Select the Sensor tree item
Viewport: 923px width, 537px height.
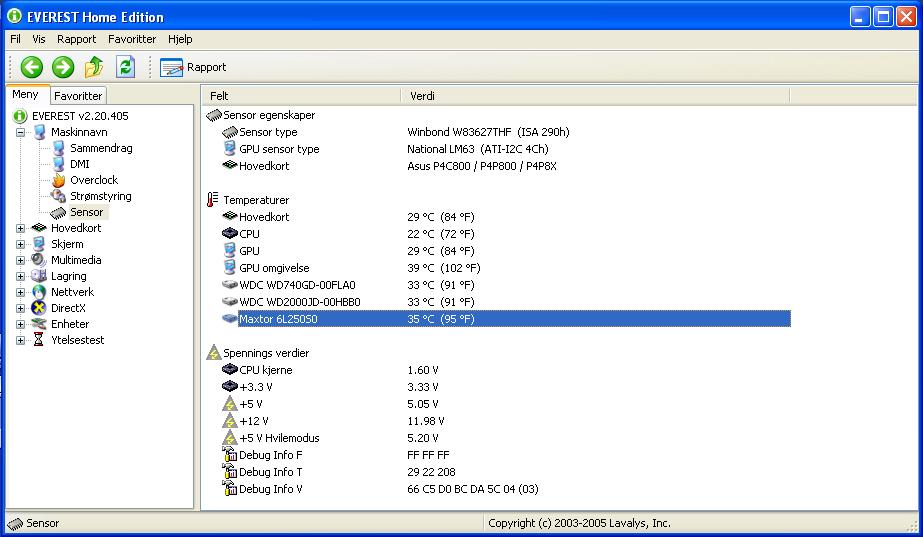(x=87, y=212)
